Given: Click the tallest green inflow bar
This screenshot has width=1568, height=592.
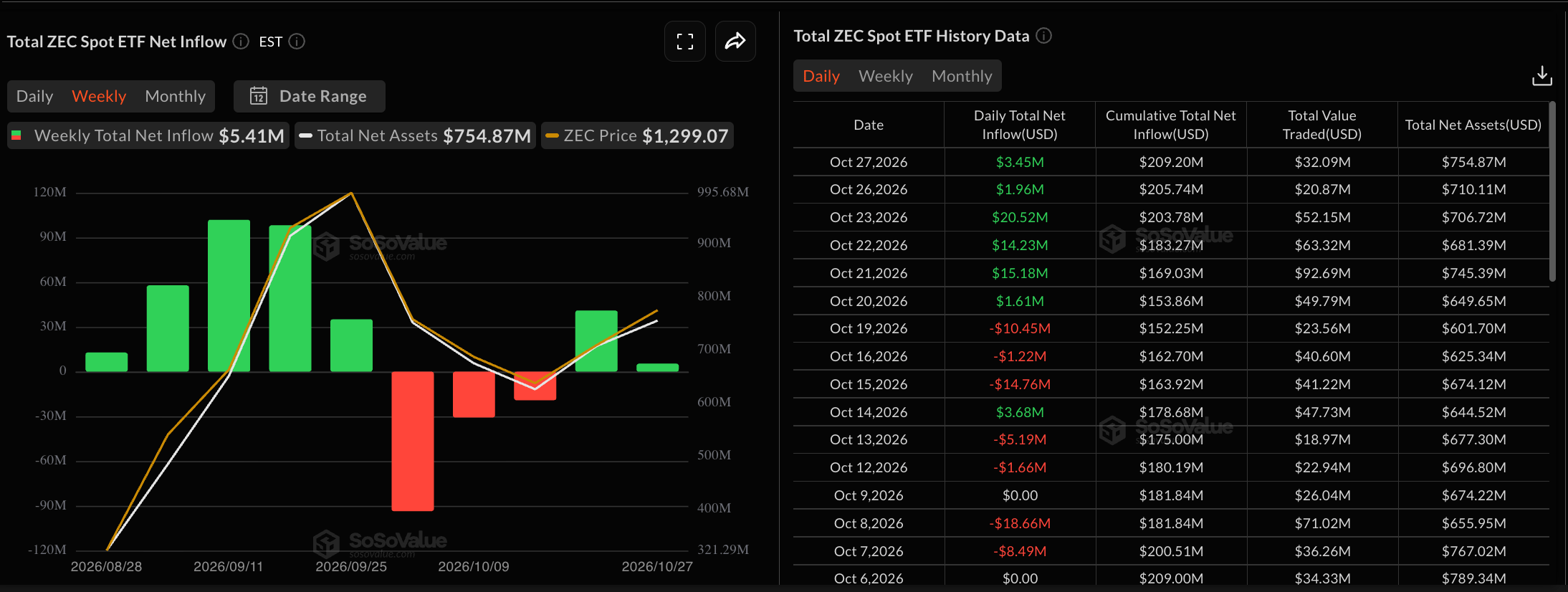Looking at the screenshot, I should (x=229, y=295).
